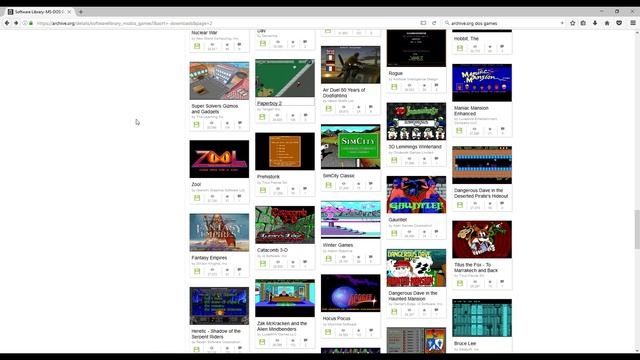The width and height of the screenshot is (640, 360).
Task: Open the Heretic Shadow of the Serpent Riders thumbnail
Action: pyautogui.click(x=219, y=306)
